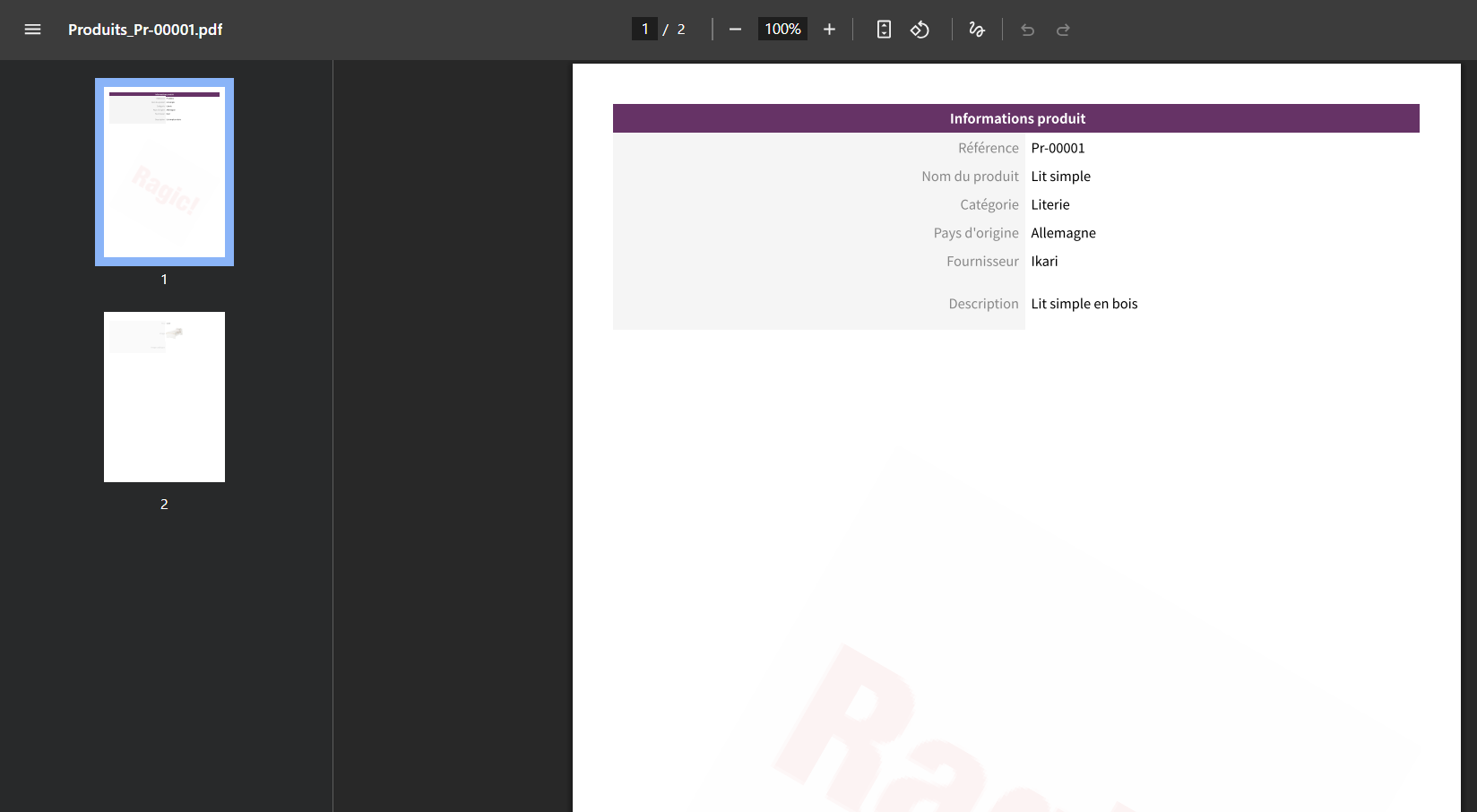Click the 100% zoom level field
This screenshot has height=812, width=1477.
pos(782,30)
